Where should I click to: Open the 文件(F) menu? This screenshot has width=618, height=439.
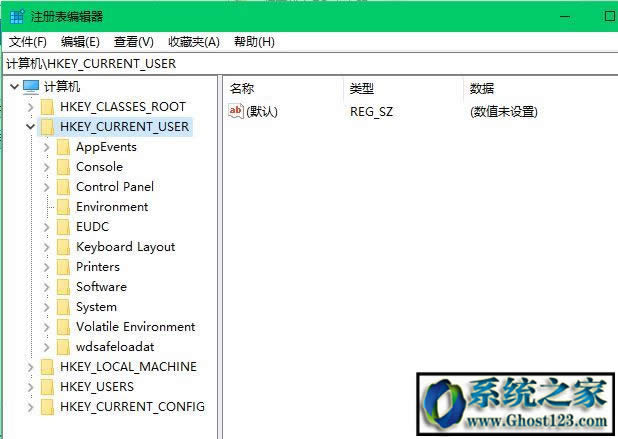[x=28, y=41]
